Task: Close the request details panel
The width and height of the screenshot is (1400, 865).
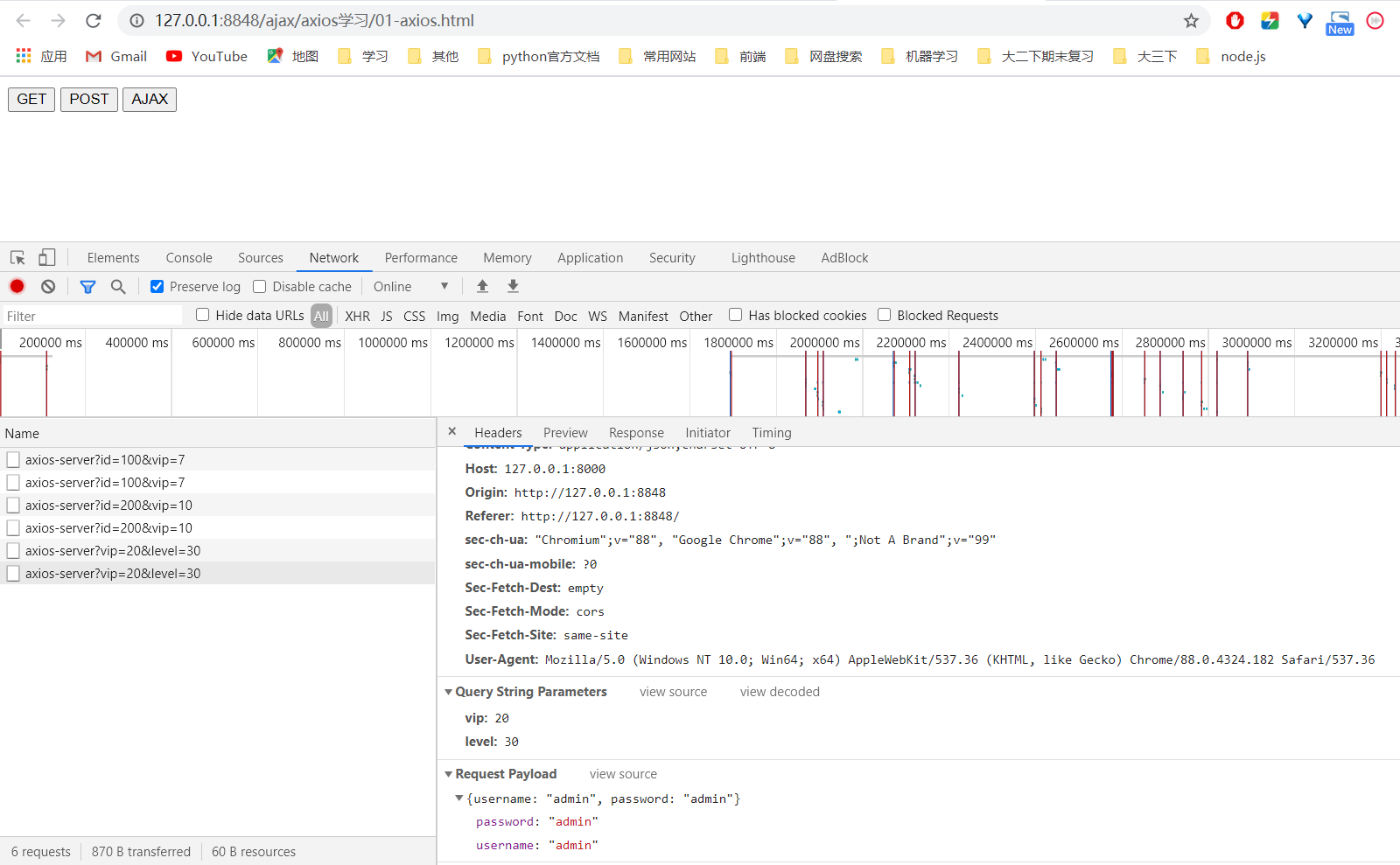Action: (451, 431)
